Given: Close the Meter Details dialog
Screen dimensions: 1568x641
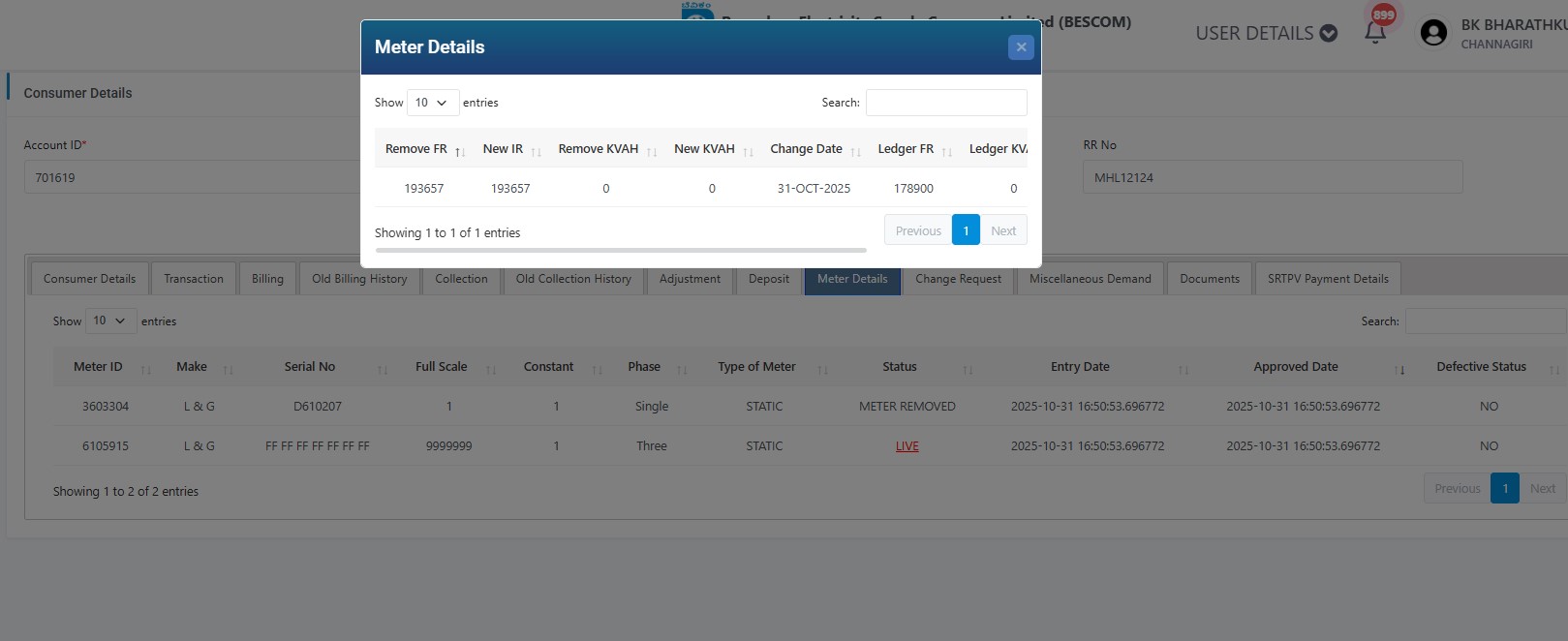Looking at the screenshot, I should [x=1021, y=46].
